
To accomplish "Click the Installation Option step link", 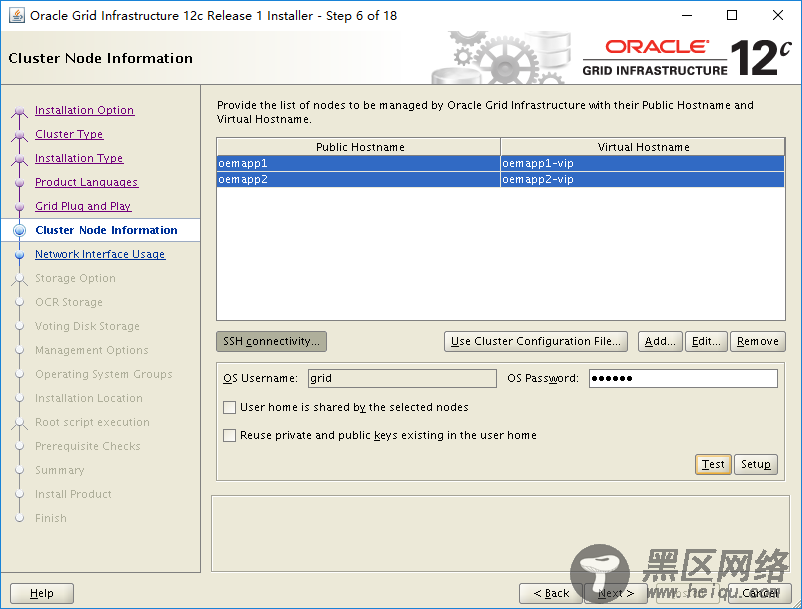I will click(x=84, y=110).
